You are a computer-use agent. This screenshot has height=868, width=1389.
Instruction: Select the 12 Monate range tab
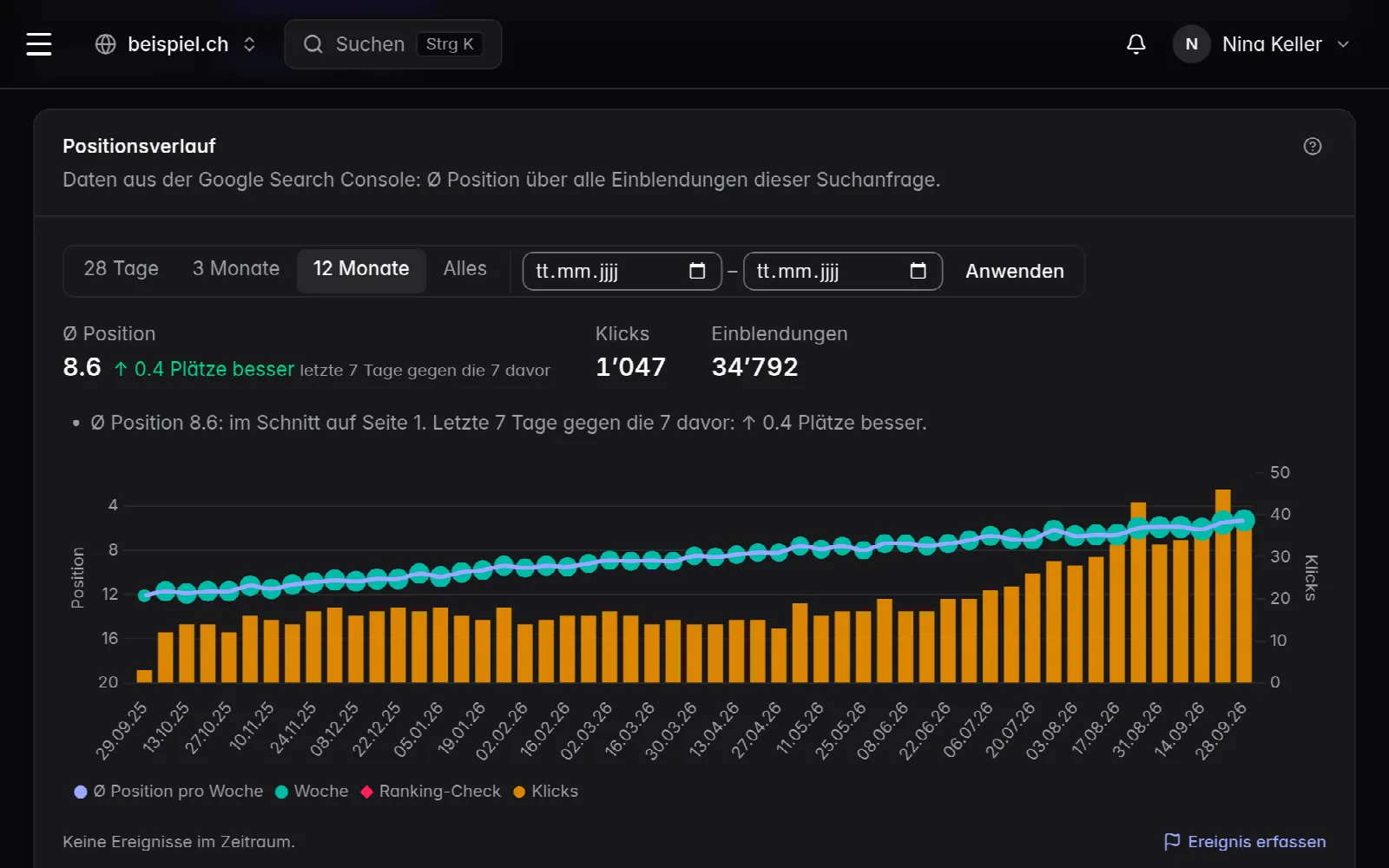[x=361, y=269]
